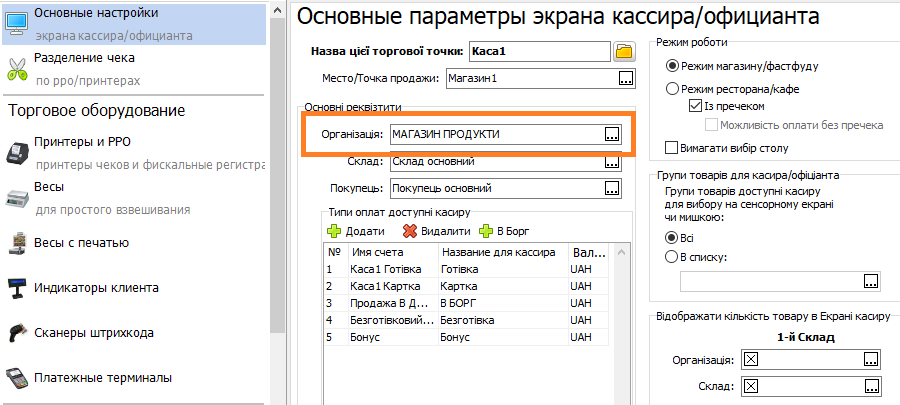This screenshot has width=900, height=405.
Task: Click Видалити payment type button
Action: [436, 232]
